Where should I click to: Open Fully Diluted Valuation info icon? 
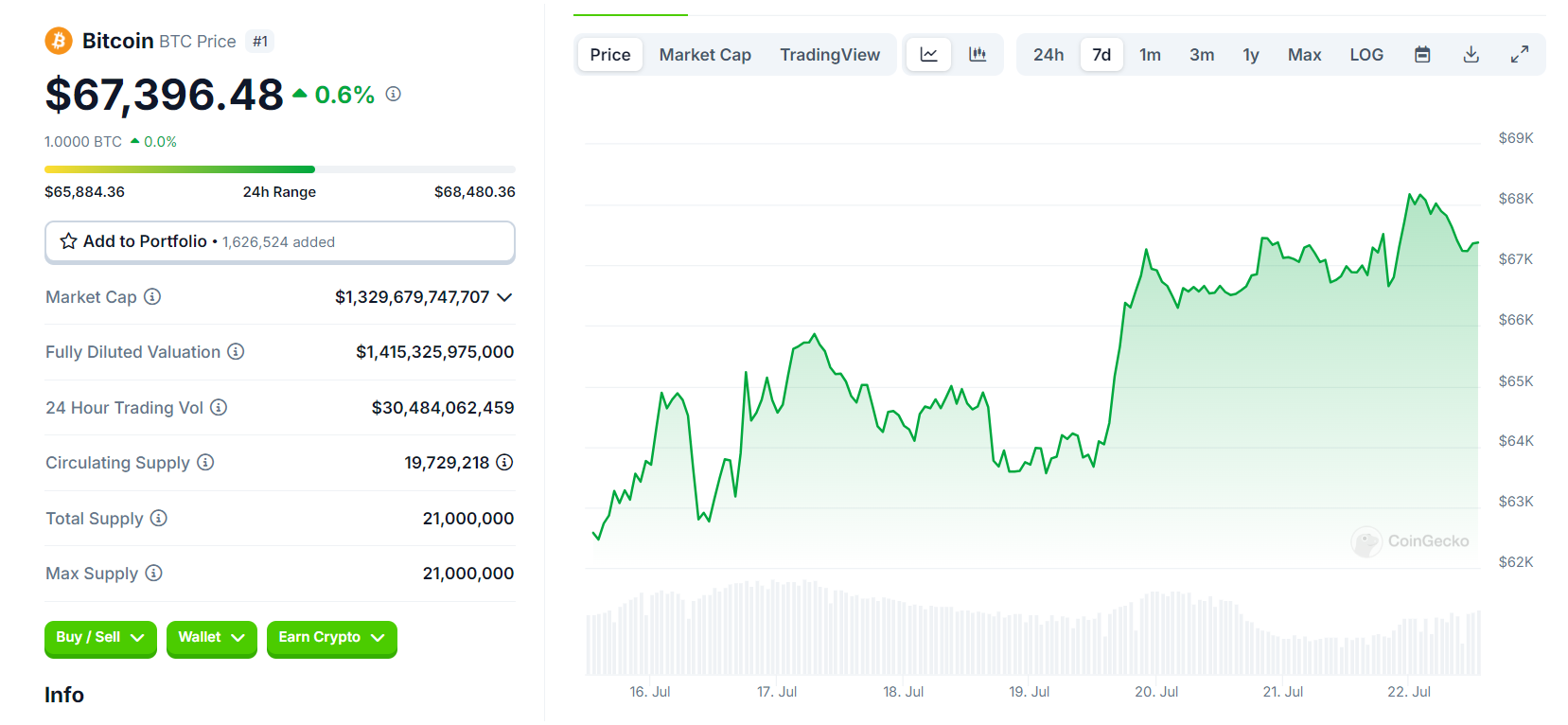(236, 351)
